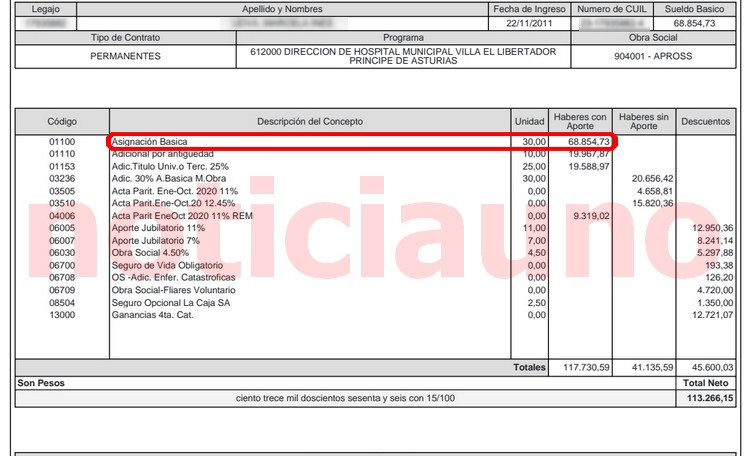Select the 68.854,73 value in Asignación Basica row
The height and width of the screenshot is (456, 750).
point(589,142)
